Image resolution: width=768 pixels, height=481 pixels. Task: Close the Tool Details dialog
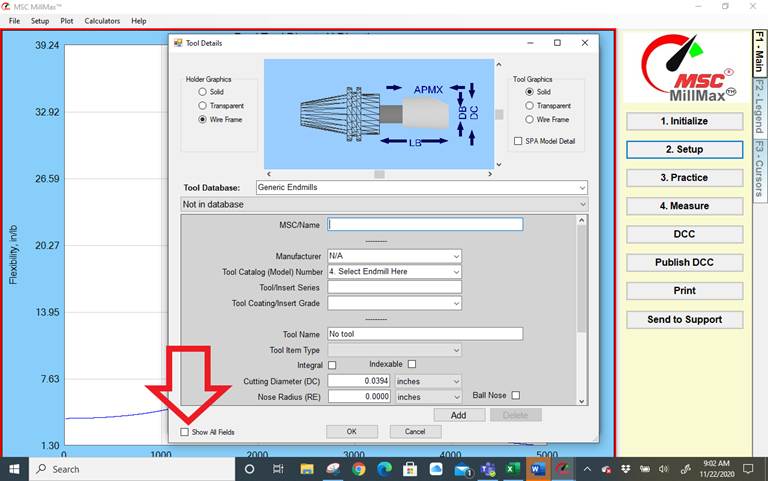585,43
